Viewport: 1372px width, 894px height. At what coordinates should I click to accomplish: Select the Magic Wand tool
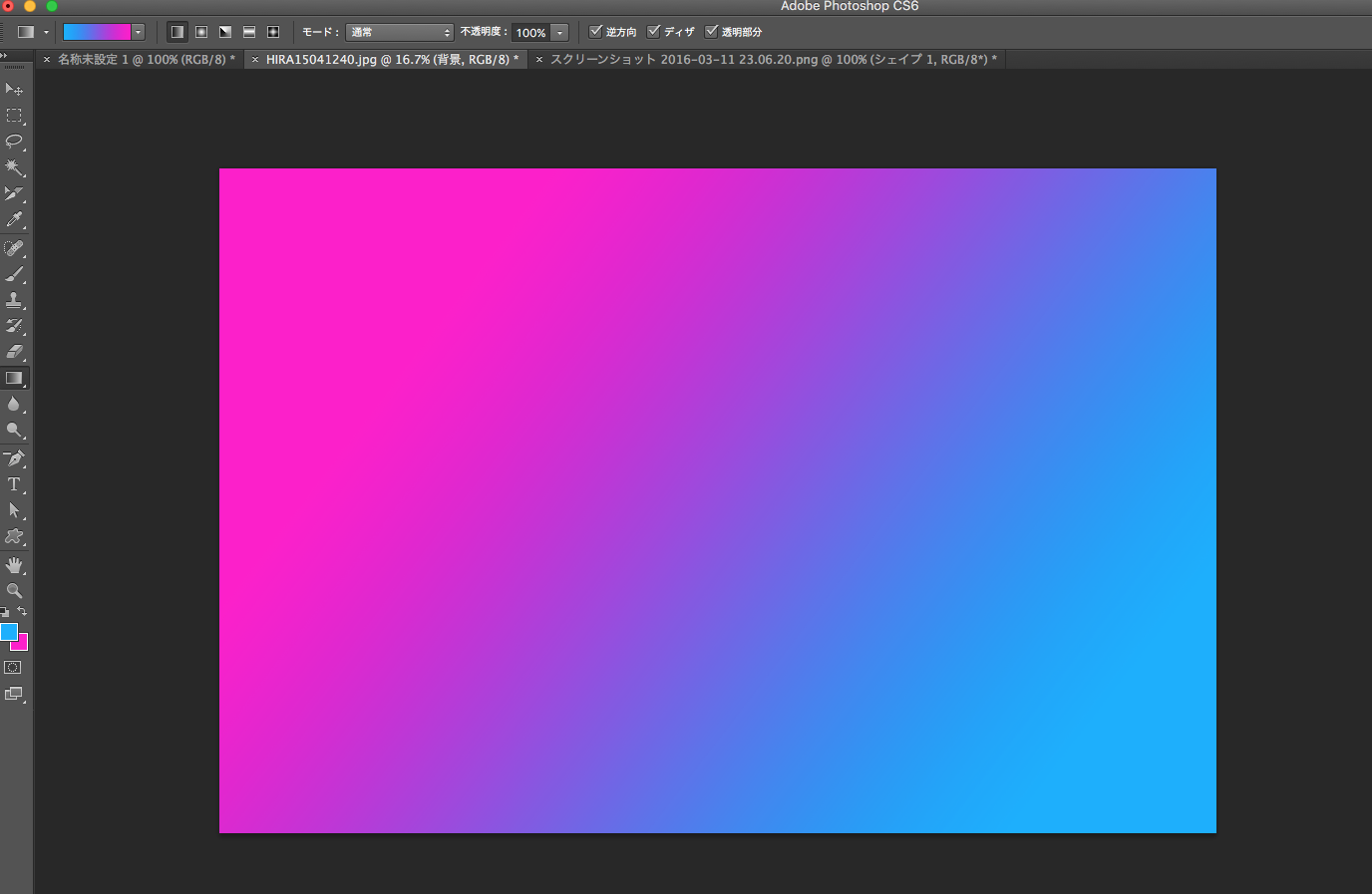coord(14,167)
